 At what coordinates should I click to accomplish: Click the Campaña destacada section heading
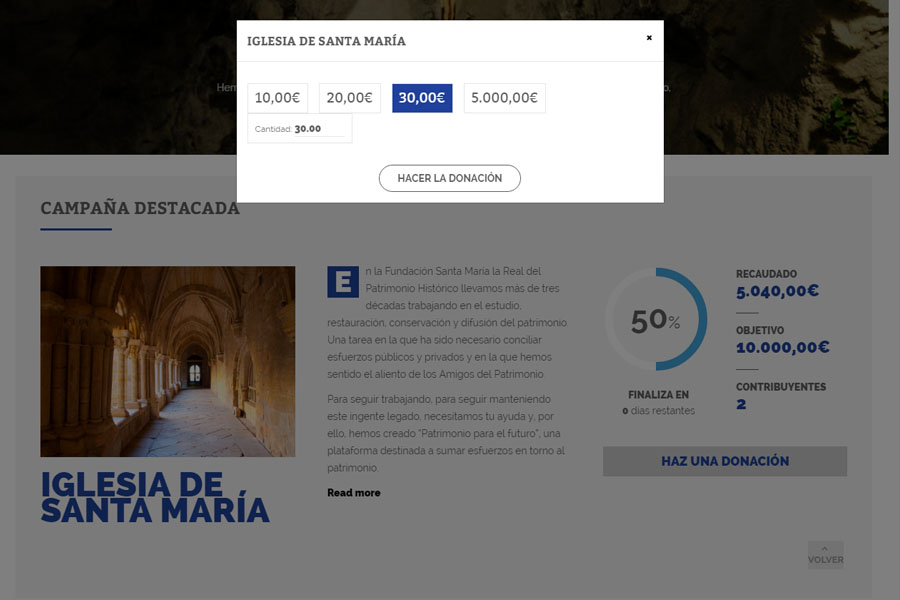click(140, 208)
